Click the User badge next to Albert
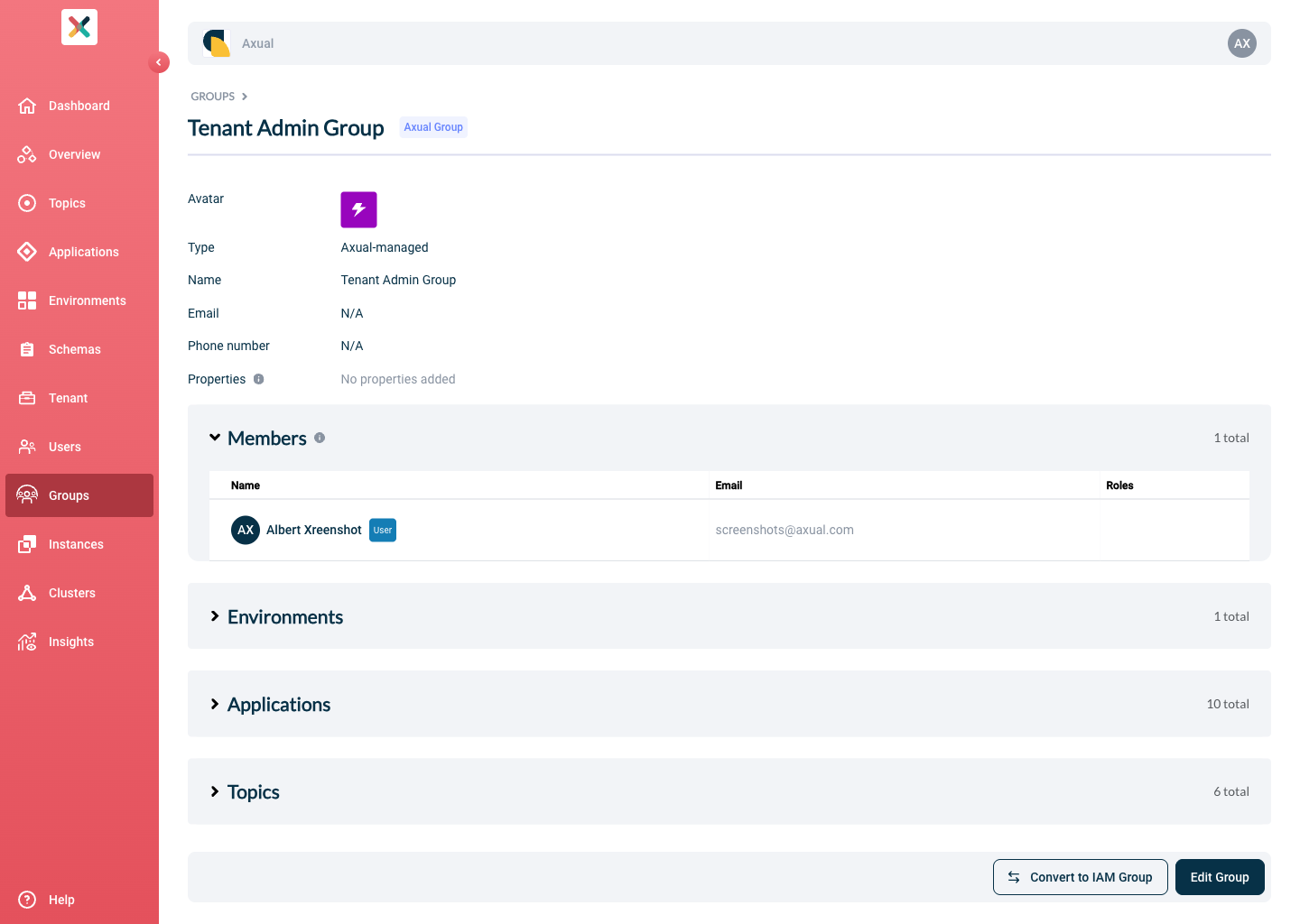Image resolution: width=1300 pixels, height=924 pixels. click(383, 530)
